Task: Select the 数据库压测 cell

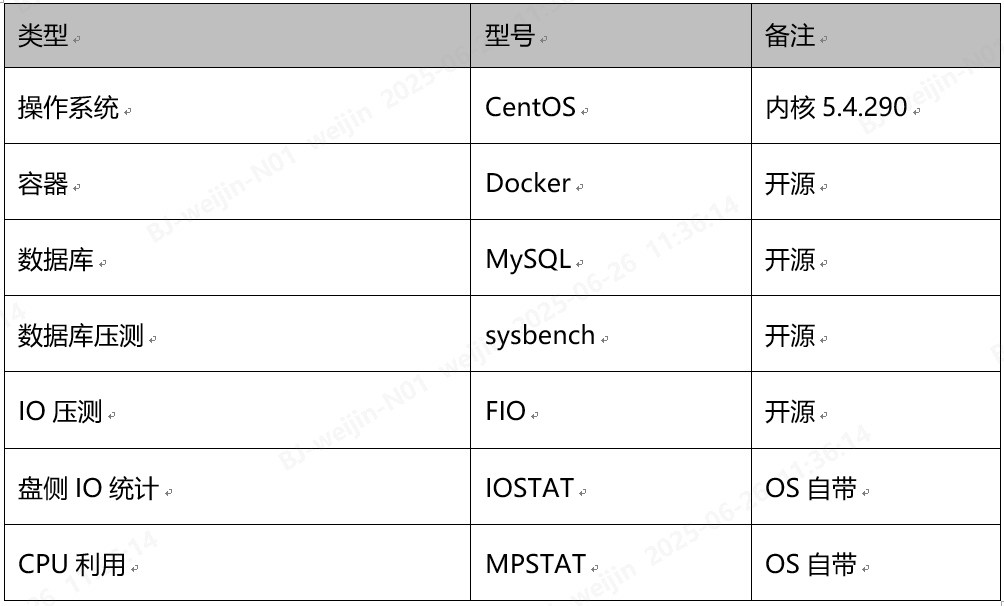Action: tap(81, 336)
